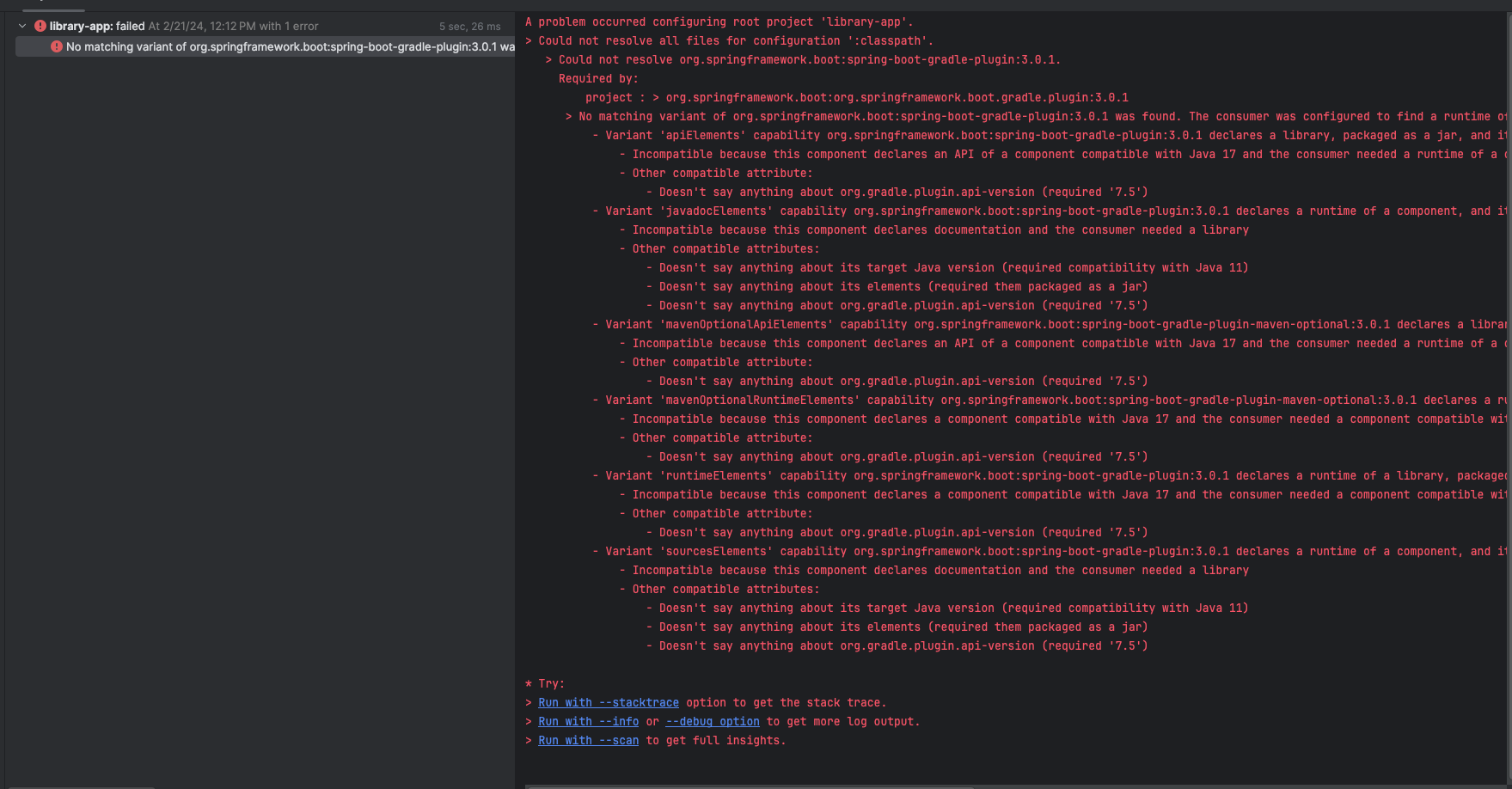Select the 'No matching variant' error row

pyautogui.click(x=265, y=46)
